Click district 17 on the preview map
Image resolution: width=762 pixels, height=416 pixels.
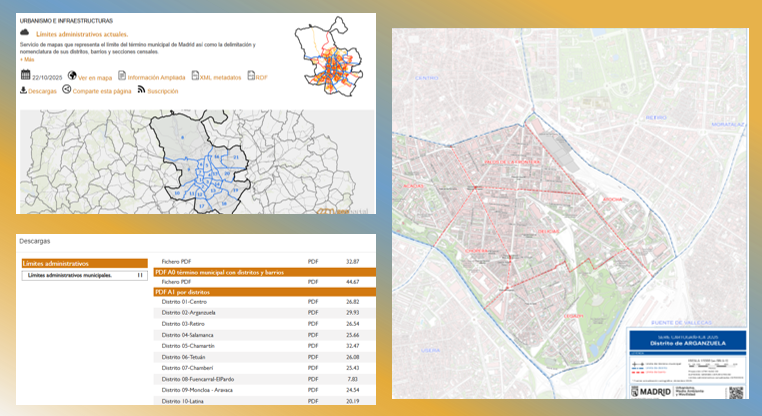click(x=201, y=206)
